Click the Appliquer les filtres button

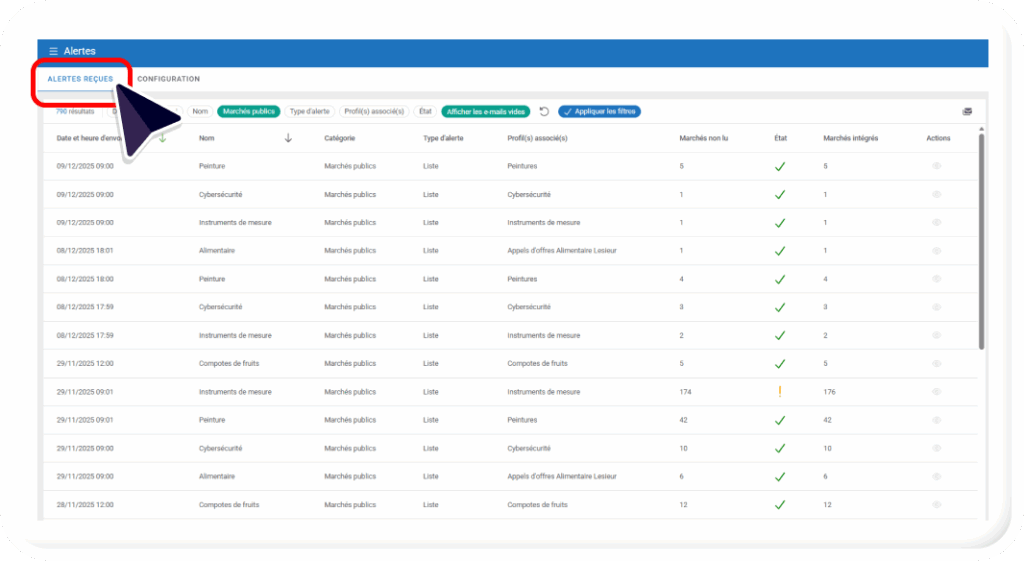[x=599, y=112]
